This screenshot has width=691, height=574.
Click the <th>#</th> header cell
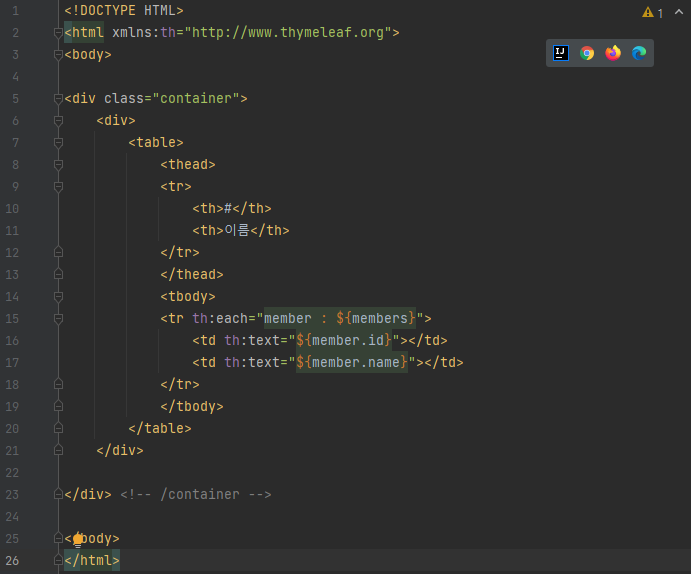[x=232, y=208]
